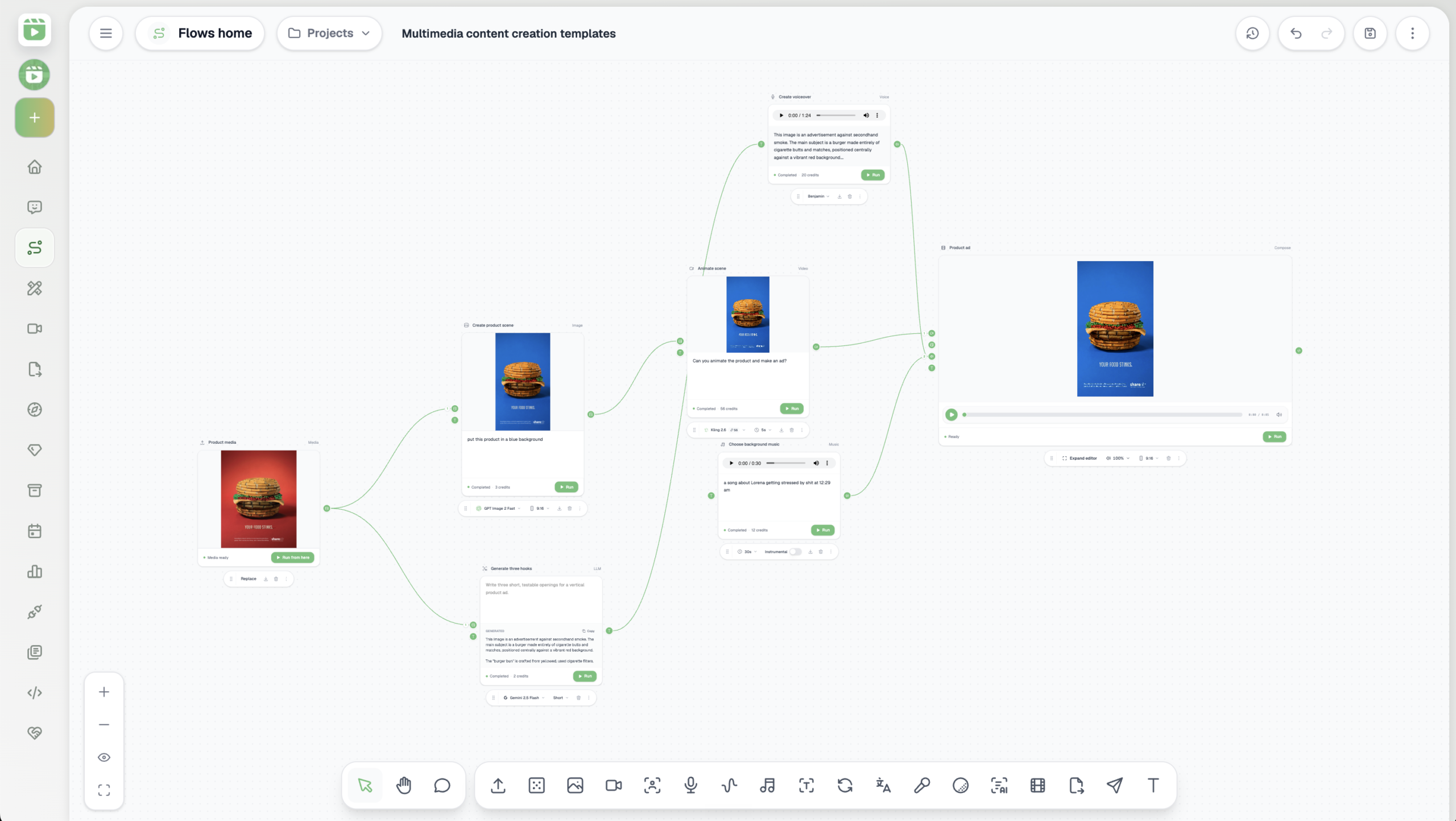
Task: Open Kling 2.6 model dropdown
Action: (x=725, y=430)
